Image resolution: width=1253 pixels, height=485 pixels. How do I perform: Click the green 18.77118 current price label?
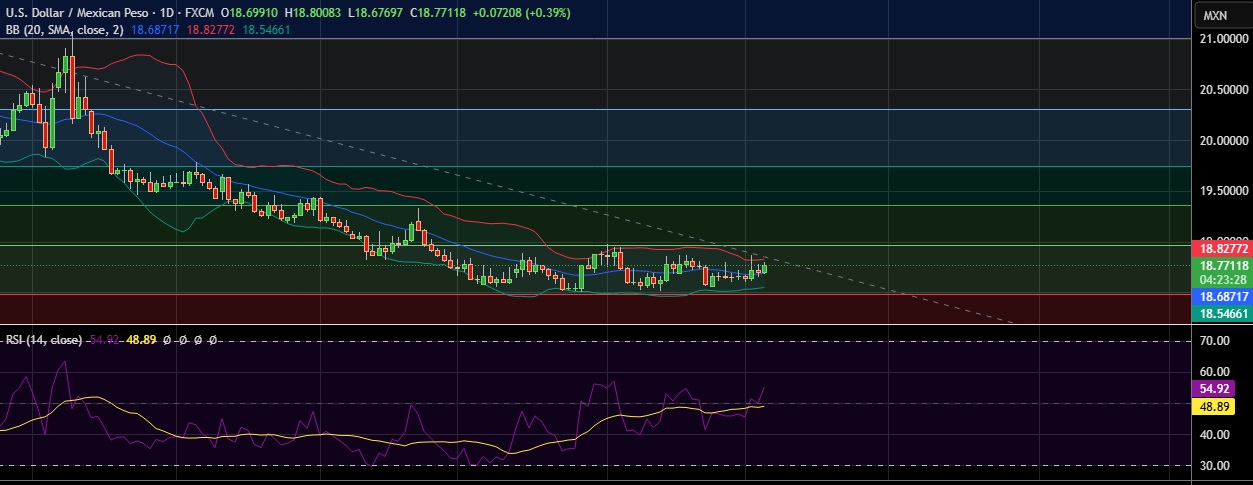(x=1224, y=265)
